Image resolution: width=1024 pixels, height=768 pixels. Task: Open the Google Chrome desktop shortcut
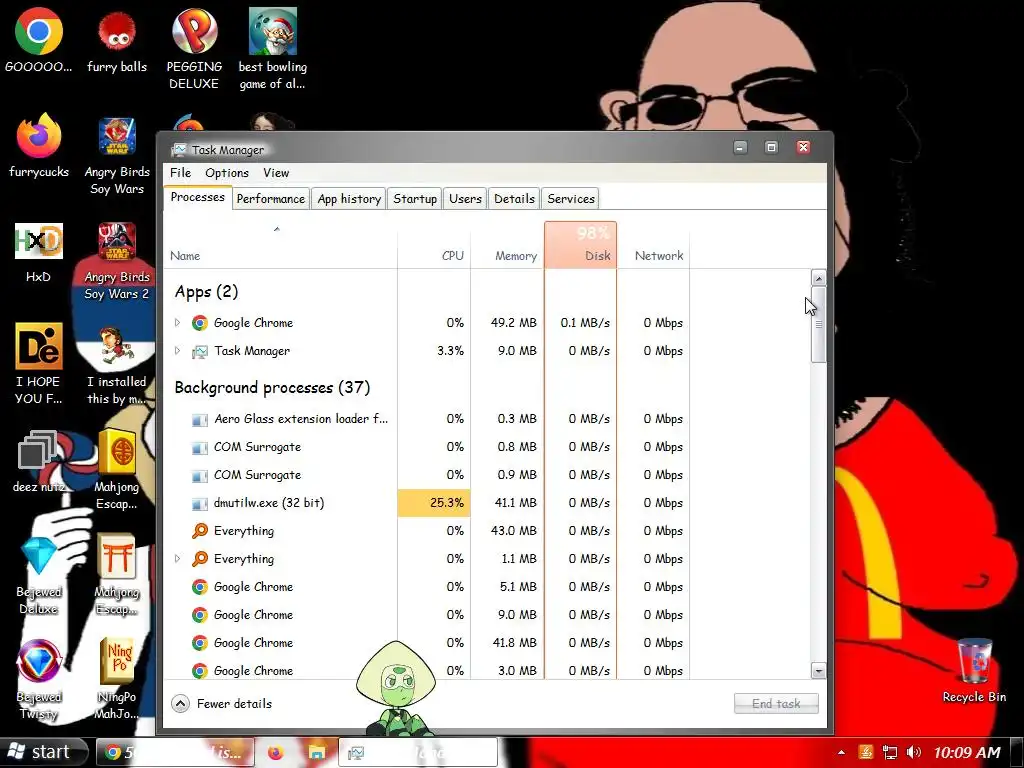(x=39, y=40)
